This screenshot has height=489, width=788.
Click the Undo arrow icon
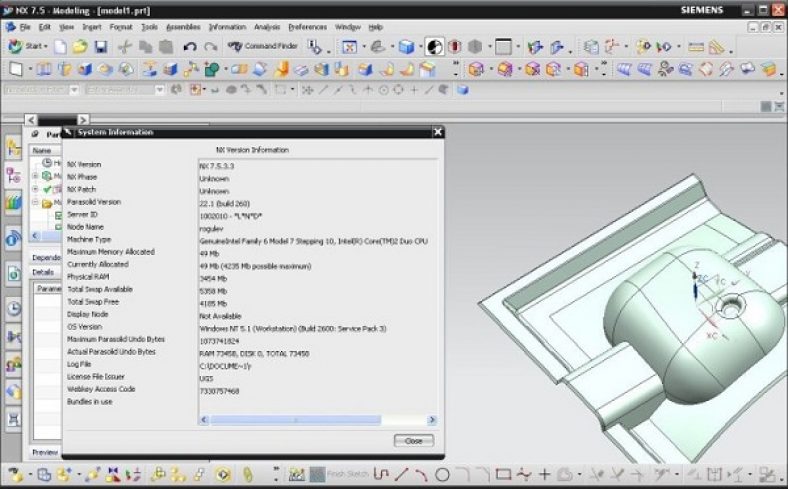(x=189, y=47)
